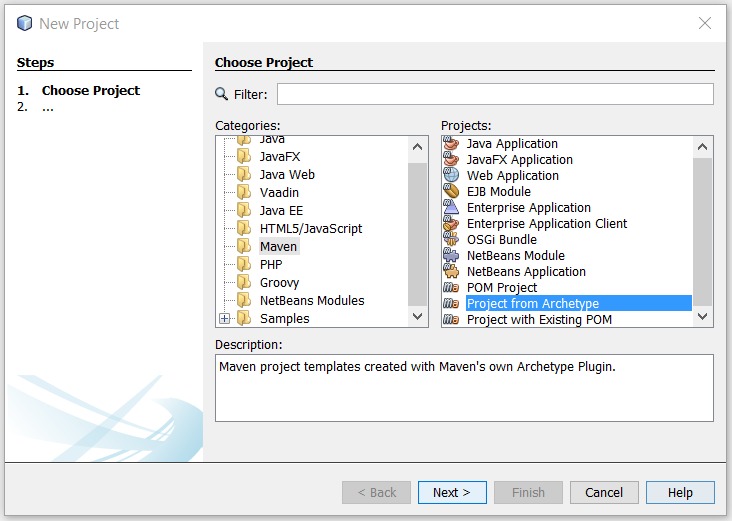The width and height of the screenshot is (732, 521).
Task: Select the Vaadin category
Action: pyautogui.click(x=279, y=192)
